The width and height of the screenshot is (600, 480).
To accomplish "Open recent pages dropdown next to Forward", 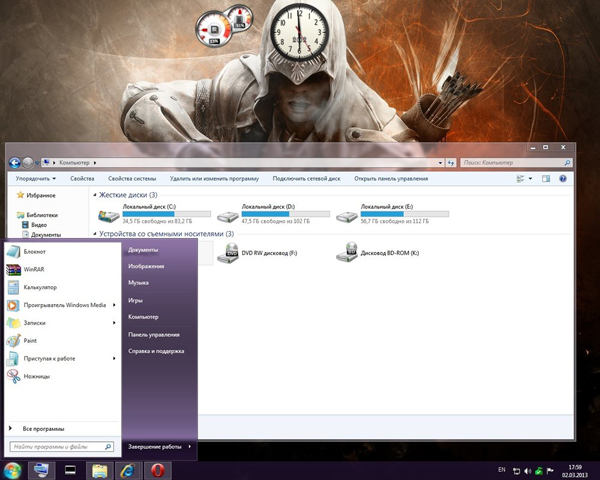I will point(37,163).
